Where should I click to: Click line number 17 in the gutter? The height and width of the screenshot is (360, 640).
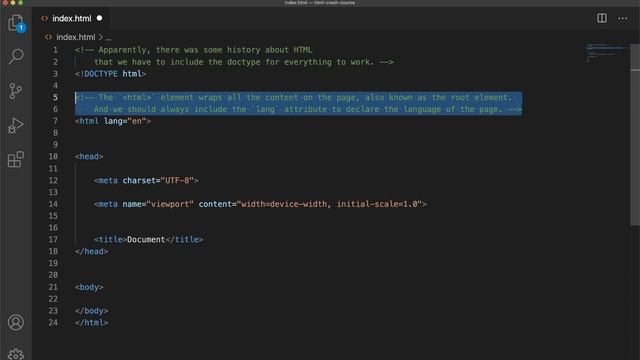[x=53, y=239]
